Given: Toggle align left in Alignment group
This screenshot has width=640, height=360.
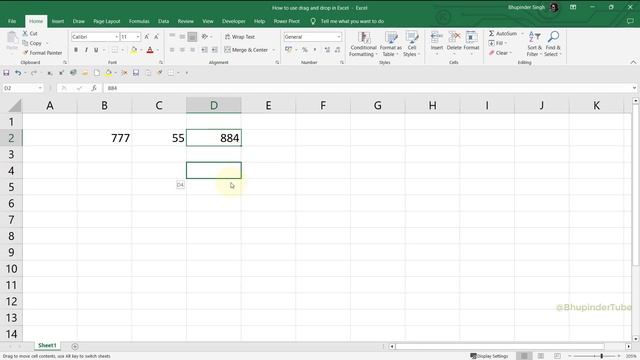Looking at the screenshot, I should pos(172,50).
